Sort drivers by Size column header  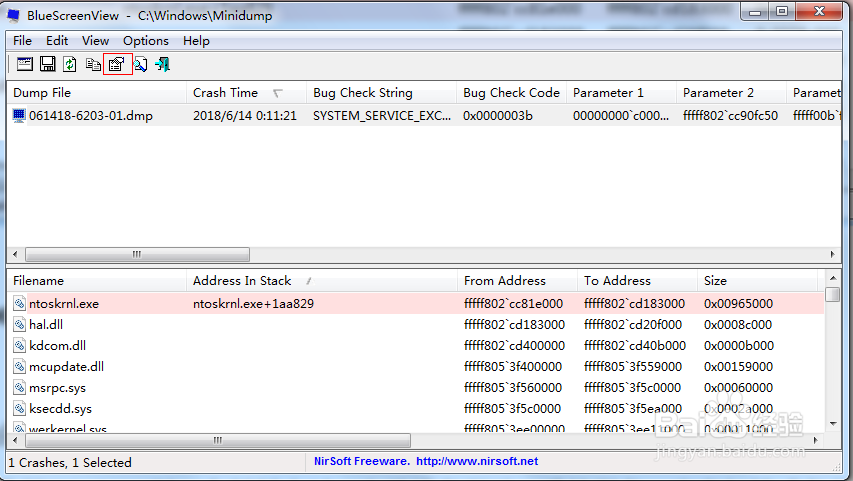757,281
